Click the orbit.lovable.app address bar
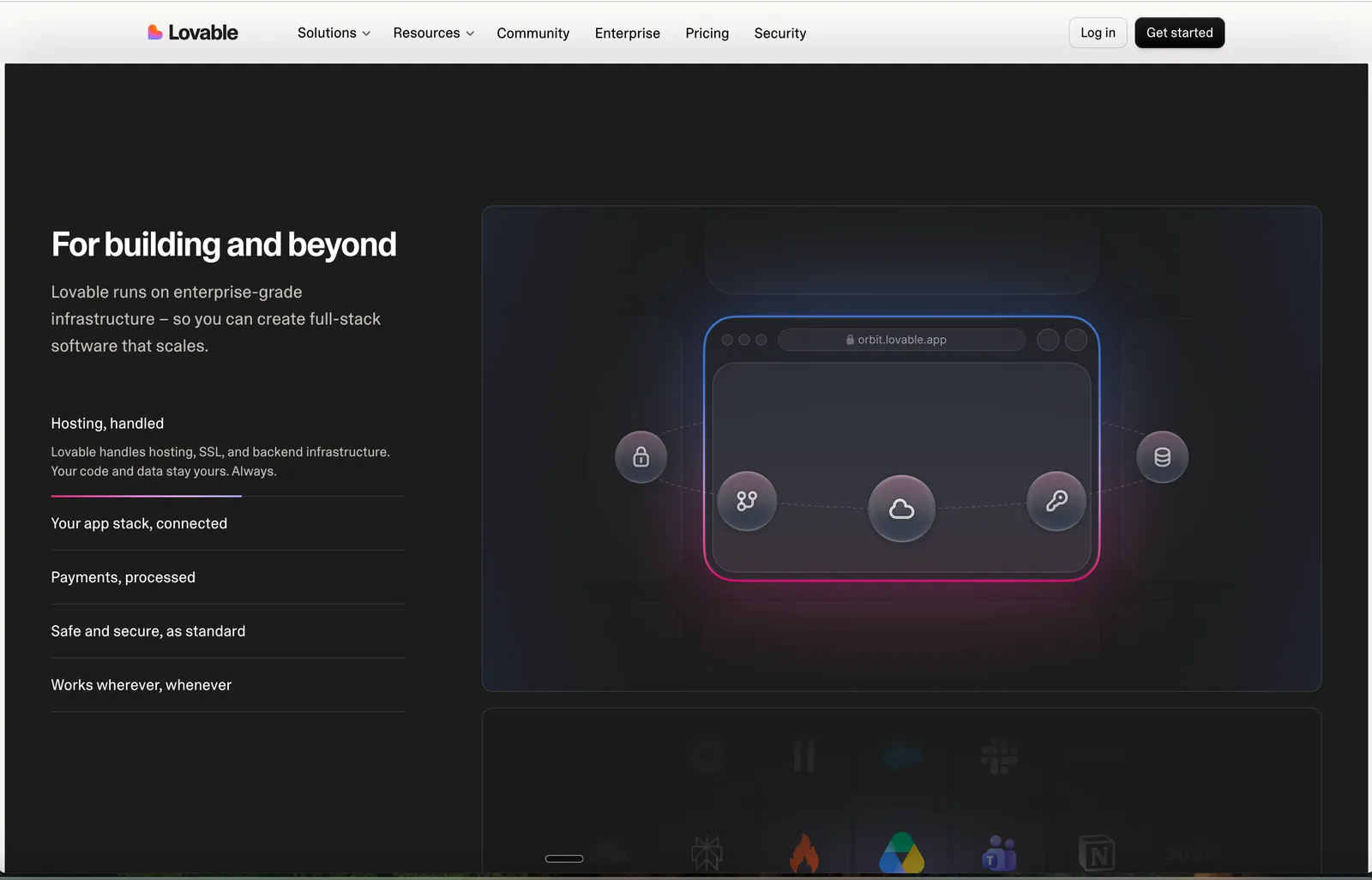The image size is (1372, 880). pyautogui.click(x=901, y=340)
